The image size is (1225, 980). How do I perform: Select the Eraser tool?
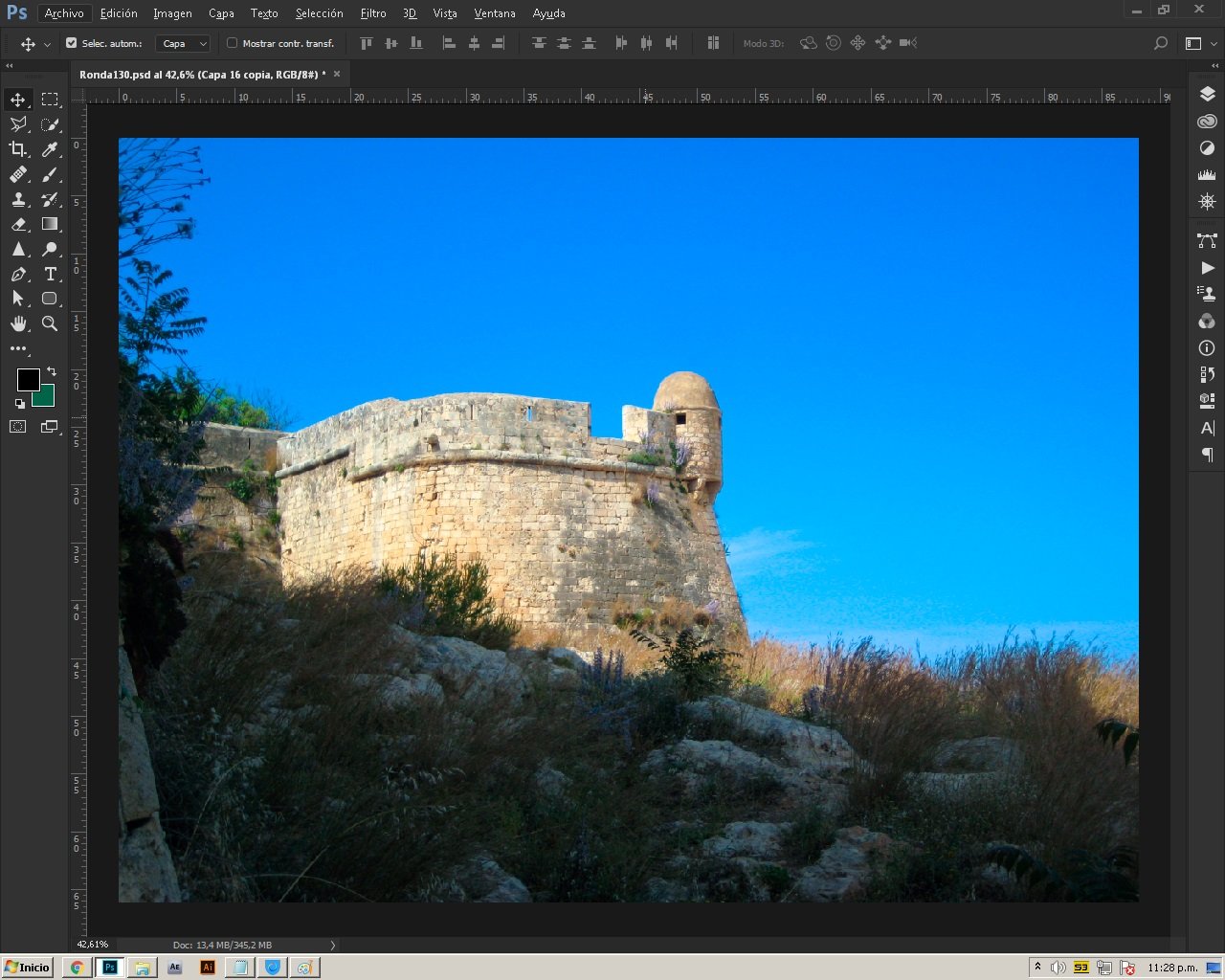click(x=18, y=224)
